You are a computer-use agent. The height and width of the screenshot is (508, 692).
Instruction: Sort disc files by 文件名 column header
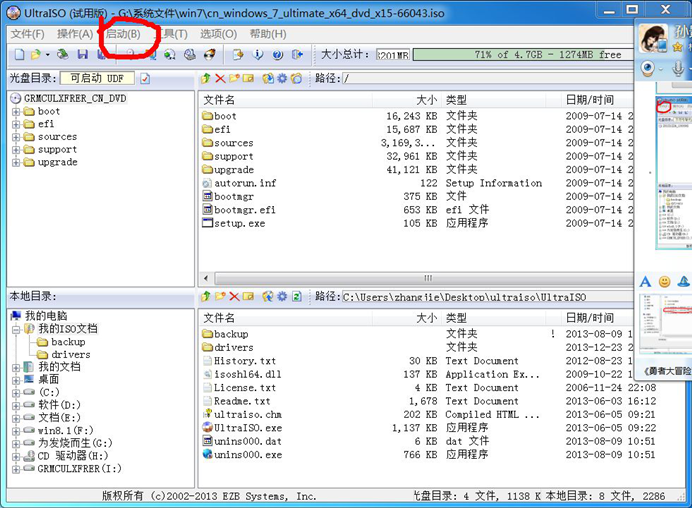click(x=286, y=100)
